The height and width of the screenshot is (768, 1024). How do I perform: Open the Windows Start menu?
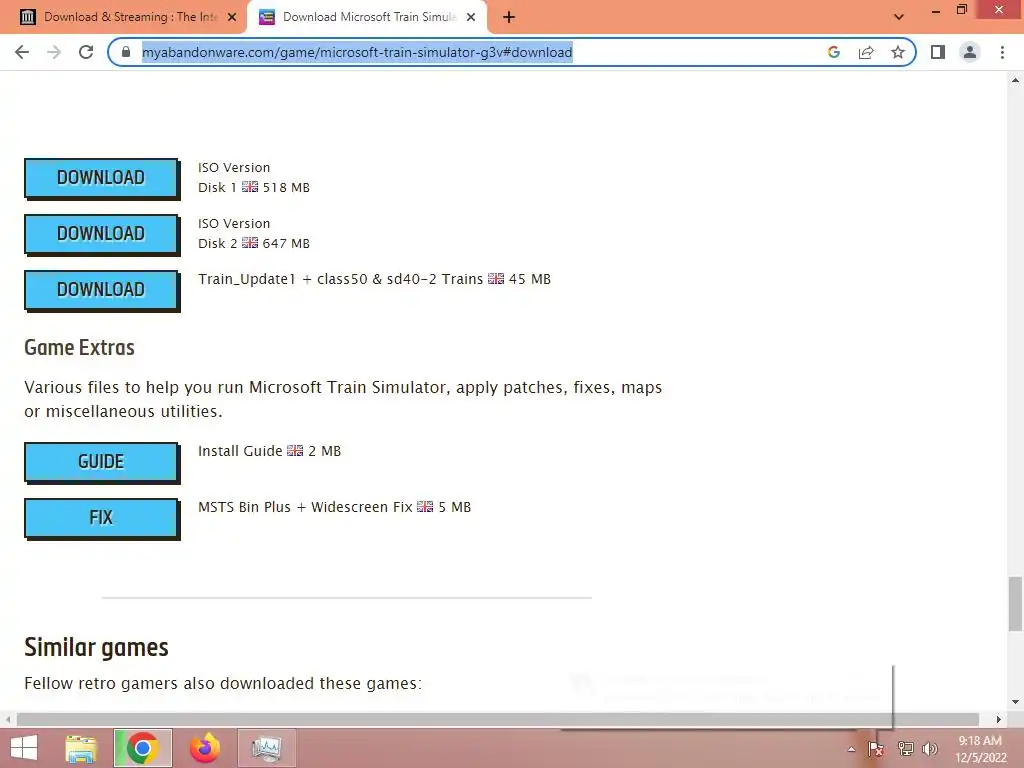tap(24, 748)
